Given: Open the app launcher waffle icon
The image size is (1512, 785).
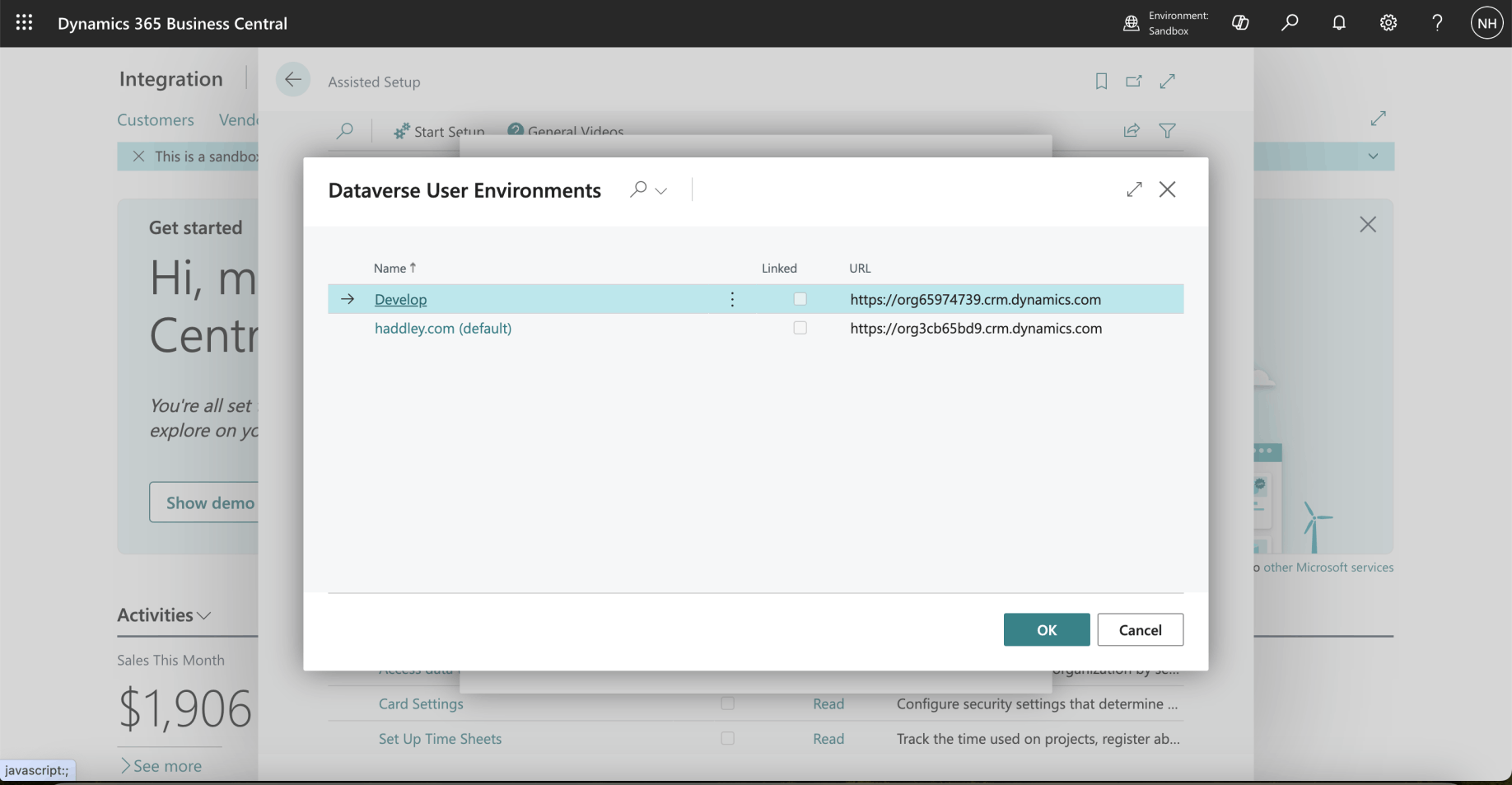Looking at the screenshot, I should [x=24, y=23].
